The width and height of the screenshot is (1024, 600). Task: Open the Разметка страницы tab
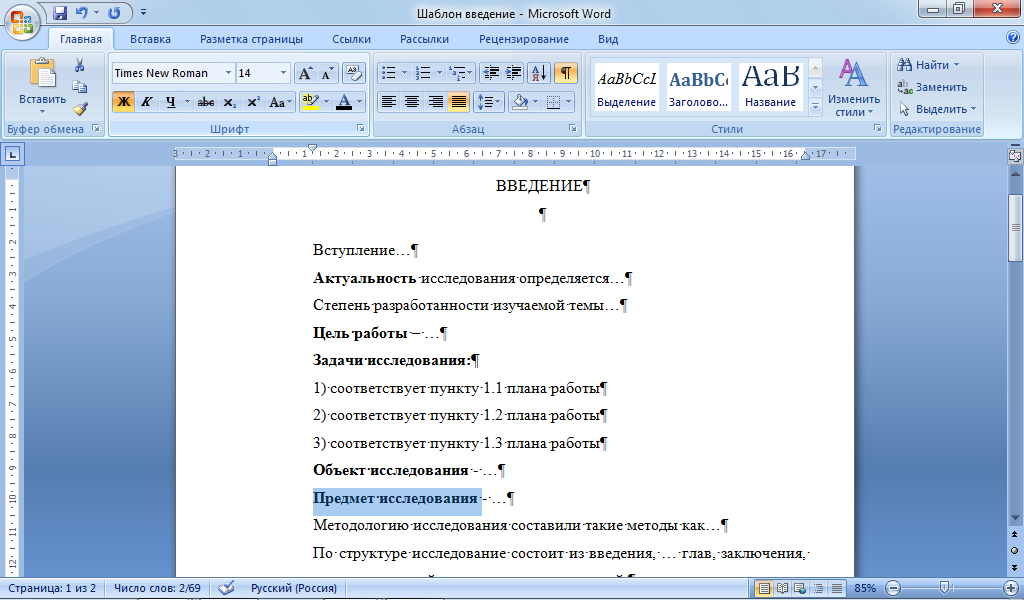(x=251, y=39)
